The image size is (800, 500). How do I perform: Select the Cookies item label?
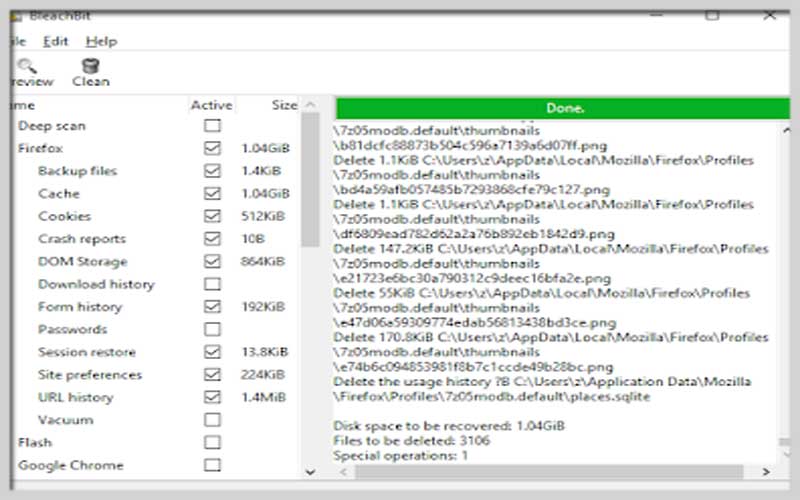[x=64, y=216]
